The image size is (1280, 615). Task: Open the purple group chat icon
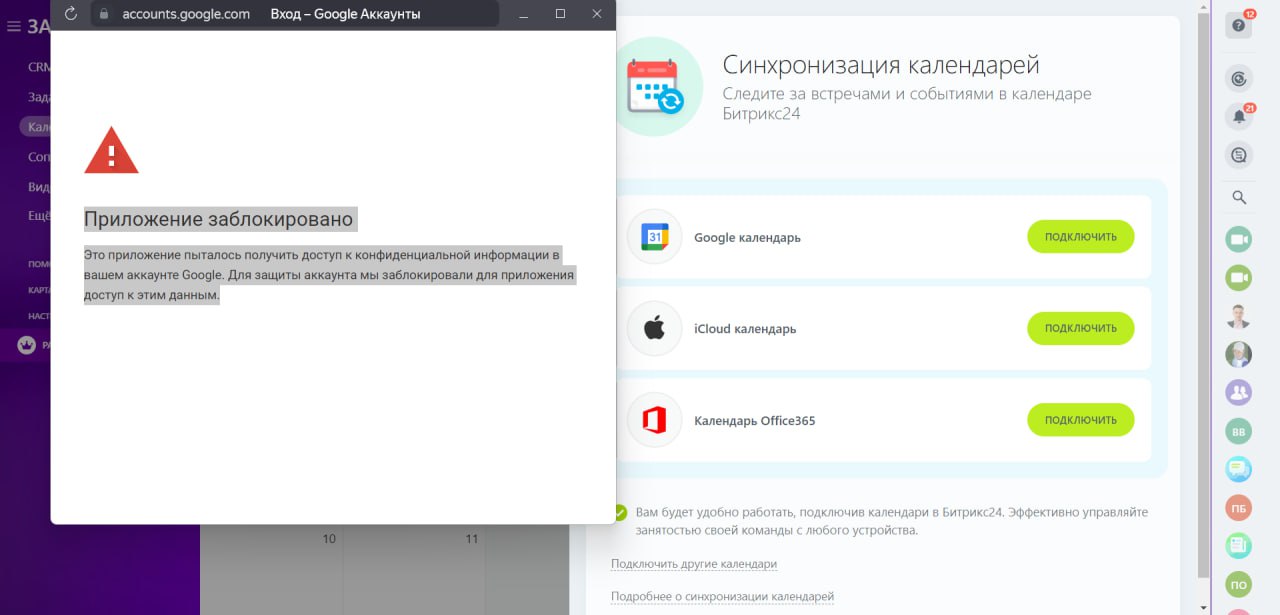pyautogui.click(x=1239, y=392)
